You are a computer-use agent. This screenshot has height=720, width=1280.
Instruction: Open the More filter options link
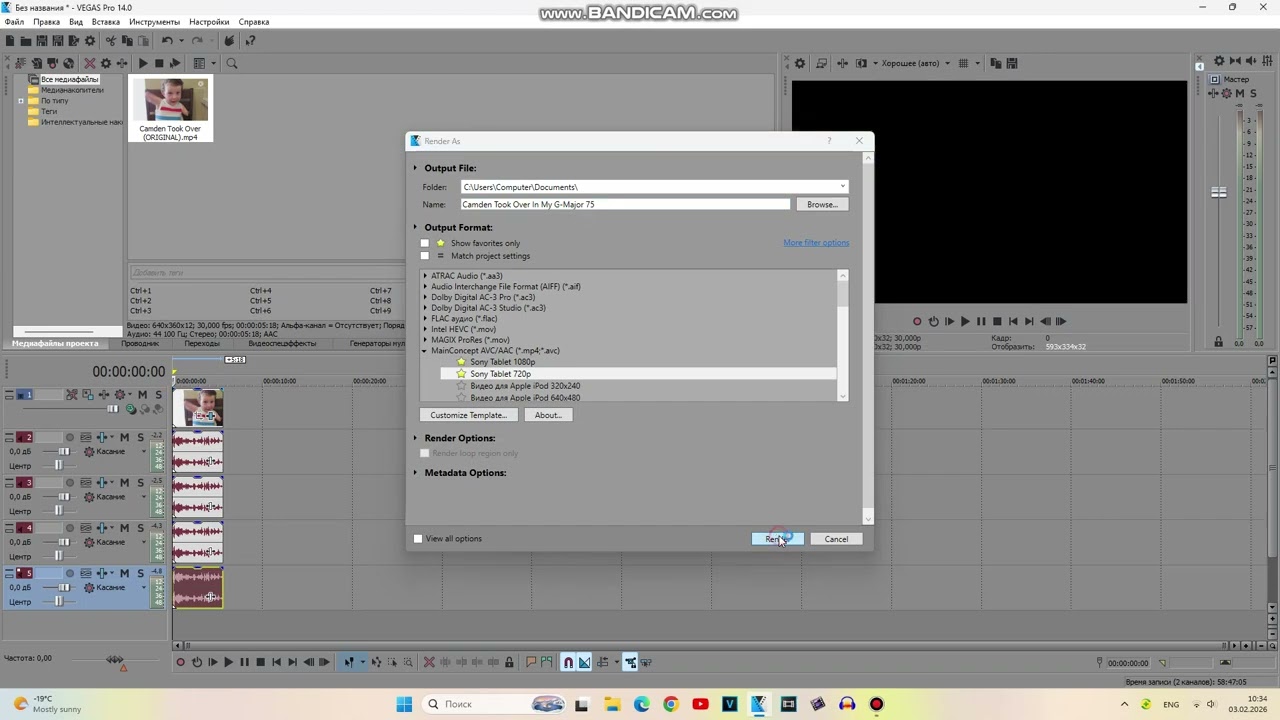tap(816, 243)
